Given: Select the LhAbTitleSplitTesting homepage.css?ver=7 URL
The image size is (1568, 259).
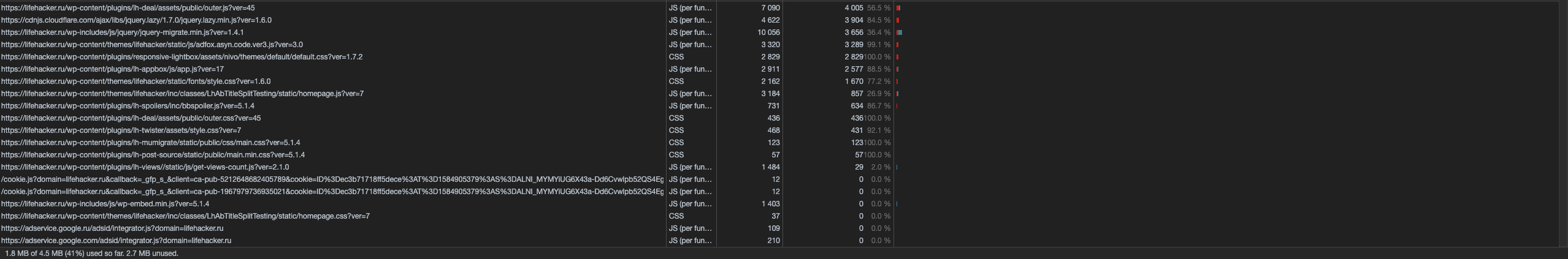Looking at the screenshot, I should pyautogui.click(x=185, y=216).
